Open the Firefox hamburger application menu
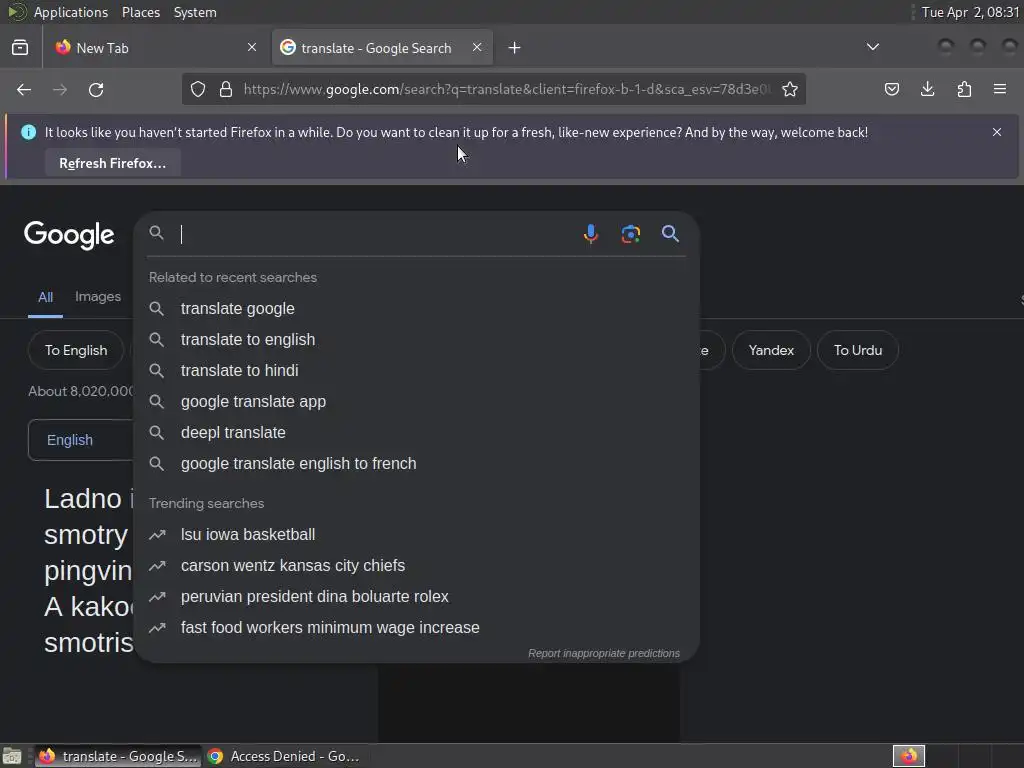1024x768 pixels. [1000, 89]
